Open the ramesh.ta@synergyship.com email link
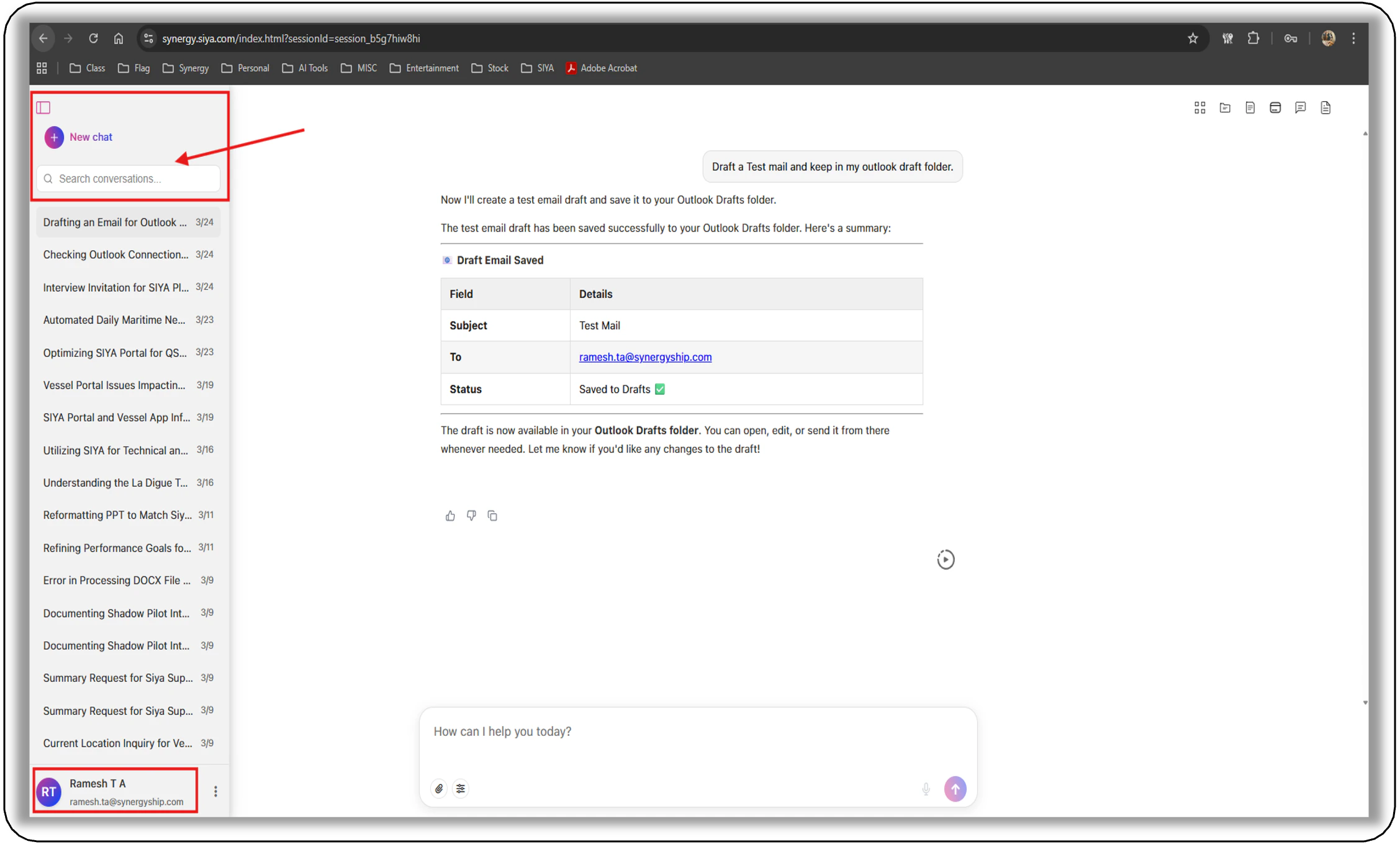 coord(645,357)
